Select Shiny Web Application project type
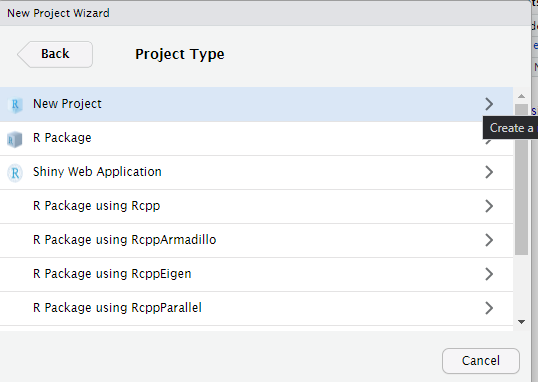 click(x=256, y=173)
